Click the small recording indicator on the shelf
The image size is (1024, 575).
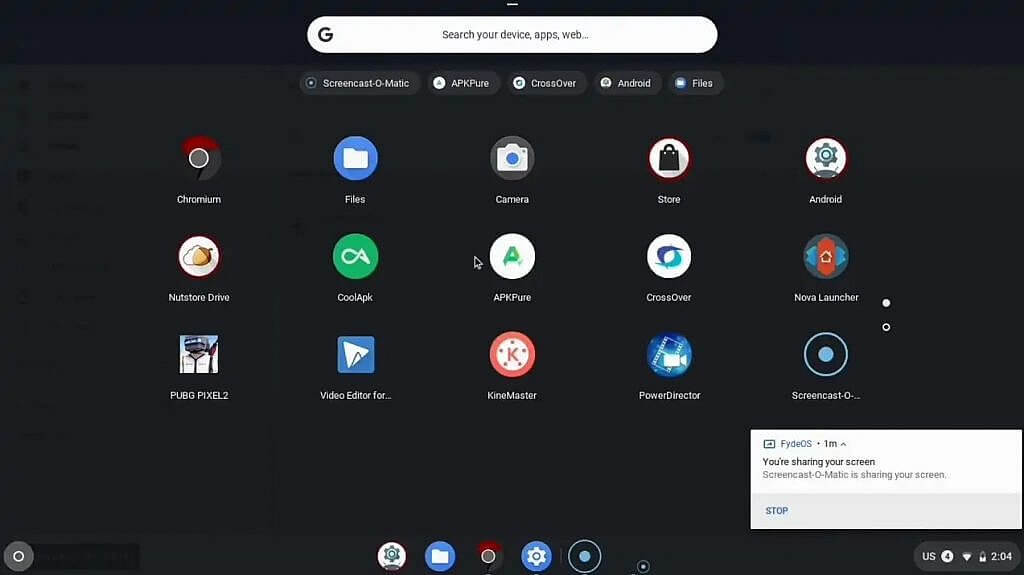643,566
